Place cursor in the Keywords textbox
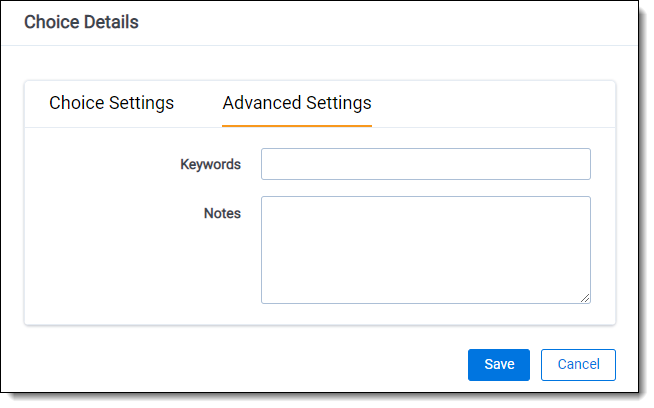Screen dimensions: 654x408 (x=425, y=164)
